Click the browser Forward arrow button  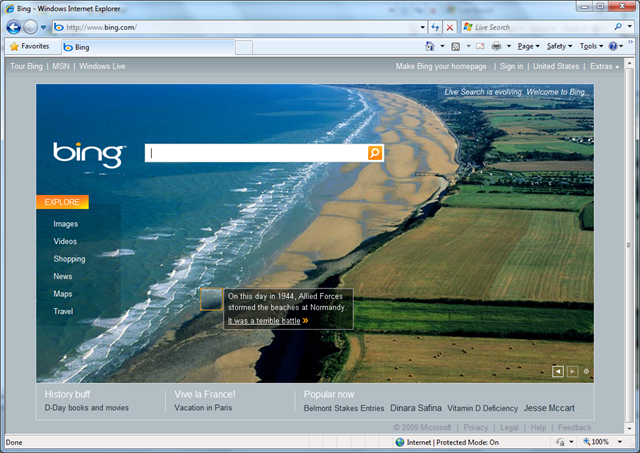click(31, 27)
